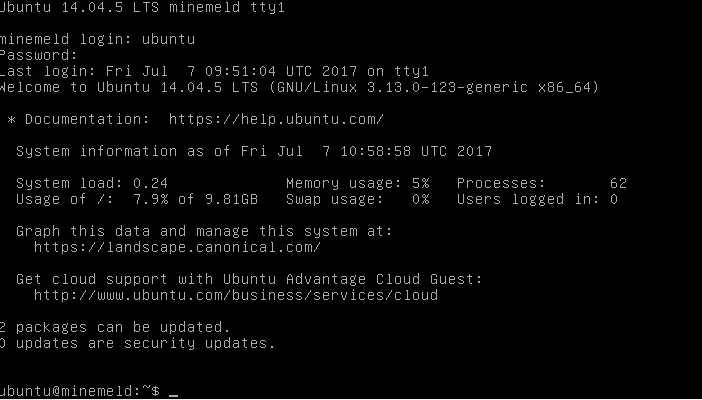Click the landscape.canonical.com URL
702x400 pixels.
click(177, 247)
